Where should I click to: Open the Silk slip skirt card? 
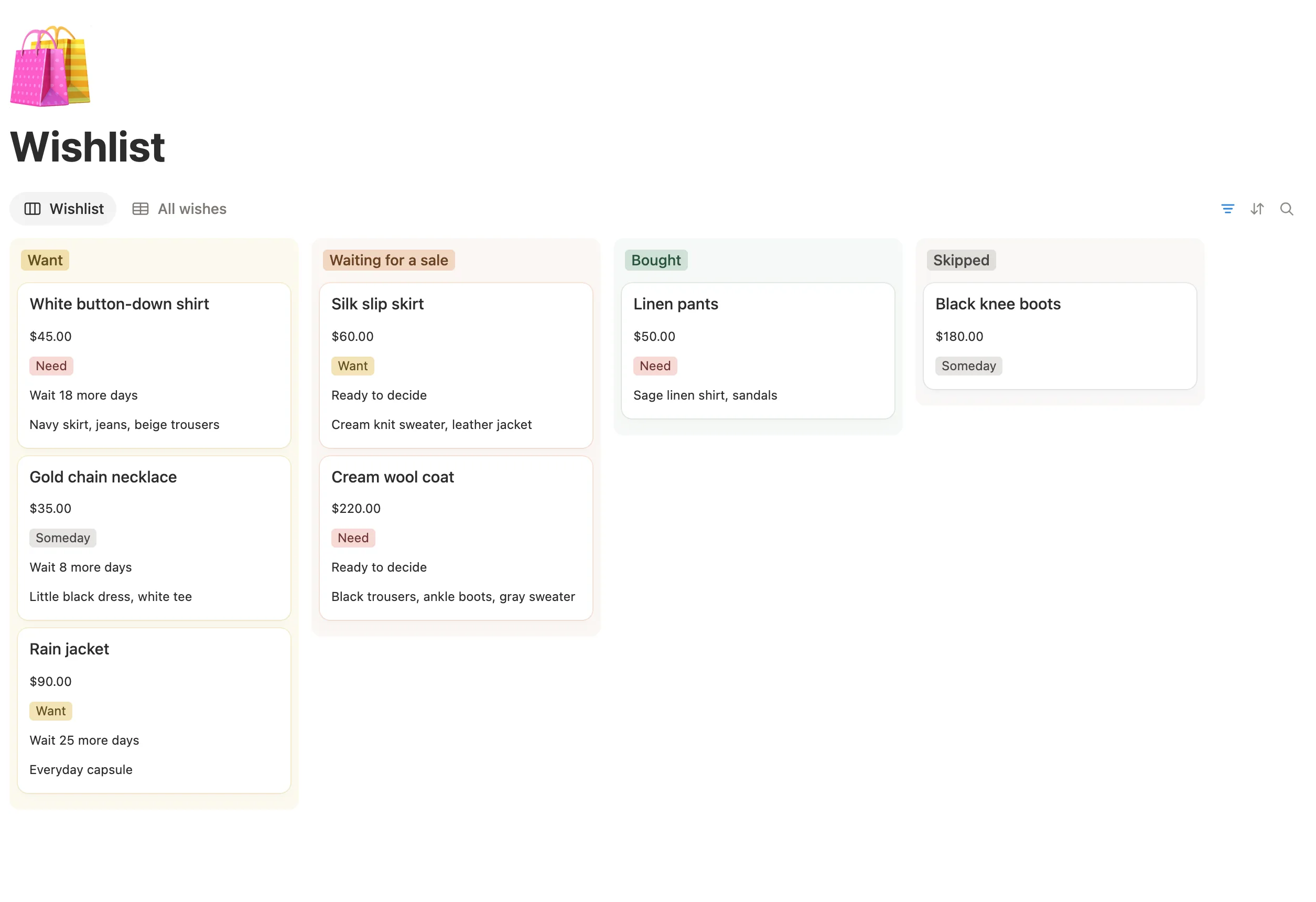point(456,365)
